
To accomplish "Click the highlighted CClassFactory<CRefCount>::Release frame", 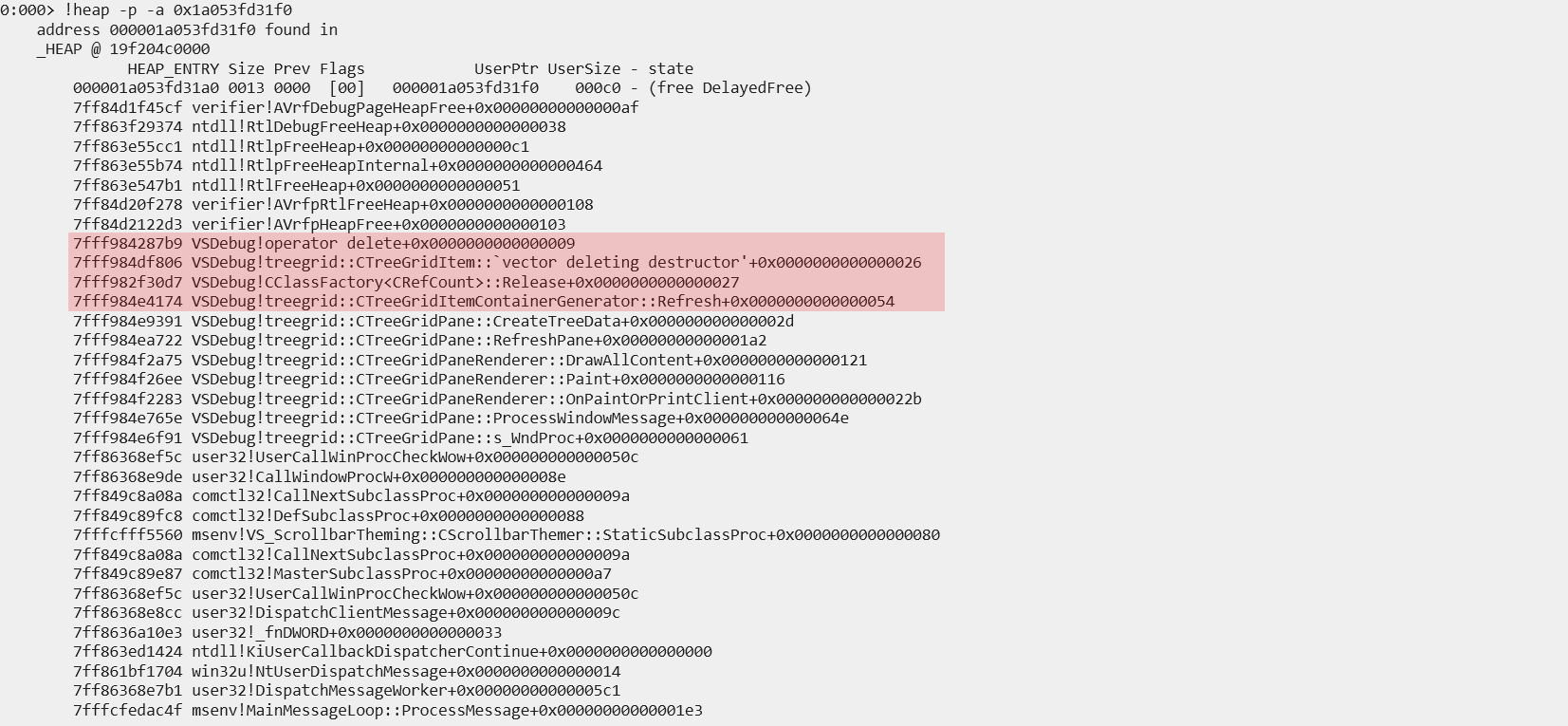I will click(x=406, y=283).
